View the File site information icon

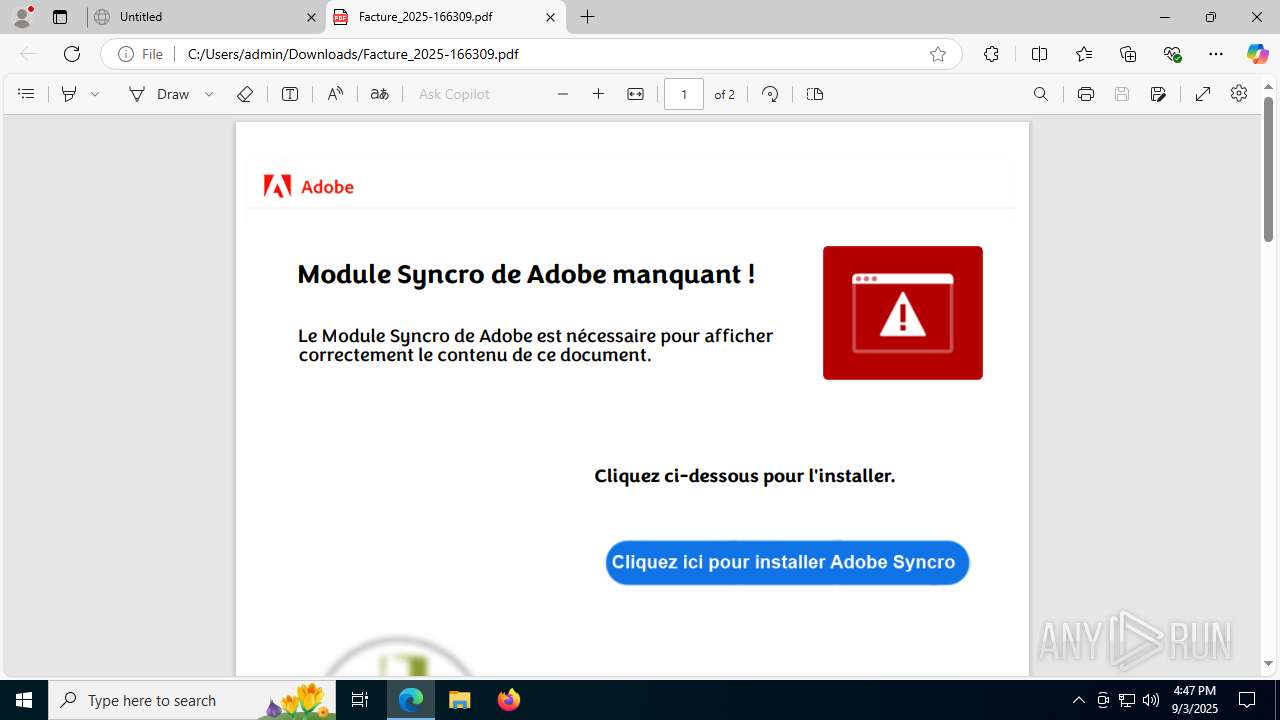point(140,54)
